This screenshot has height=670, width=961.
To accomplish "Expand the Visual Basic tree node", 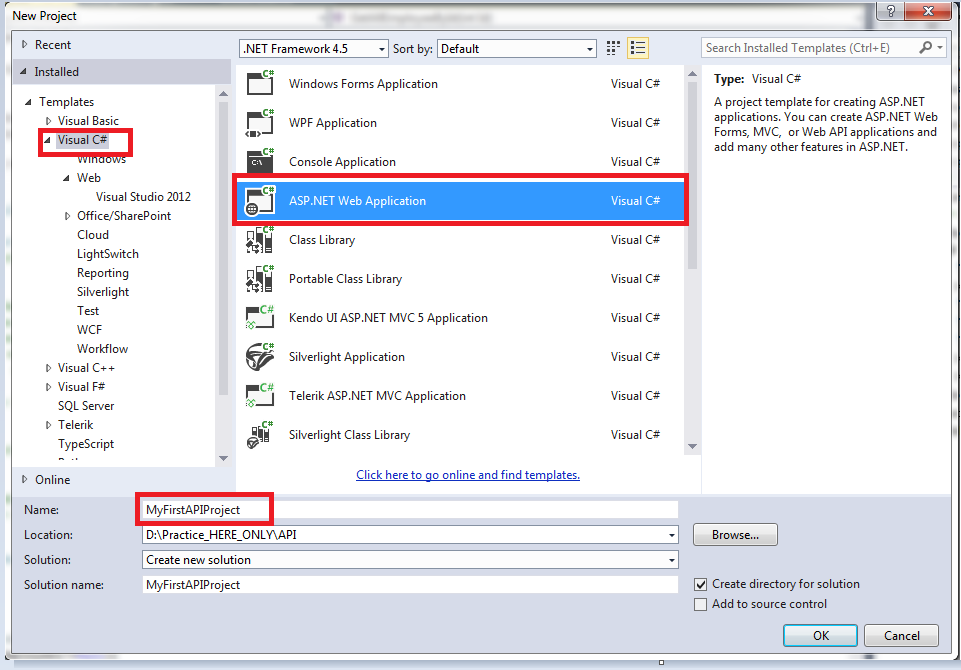I will [48, 121].
